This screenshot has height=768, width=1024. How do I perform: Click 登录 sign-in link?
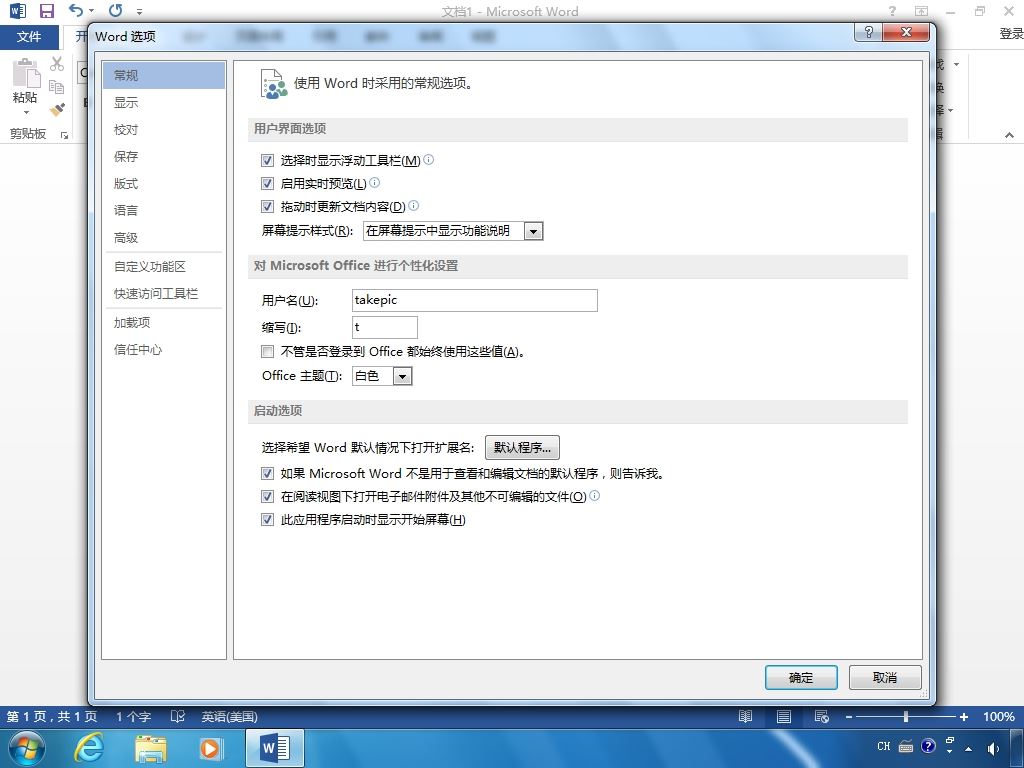1012,34
